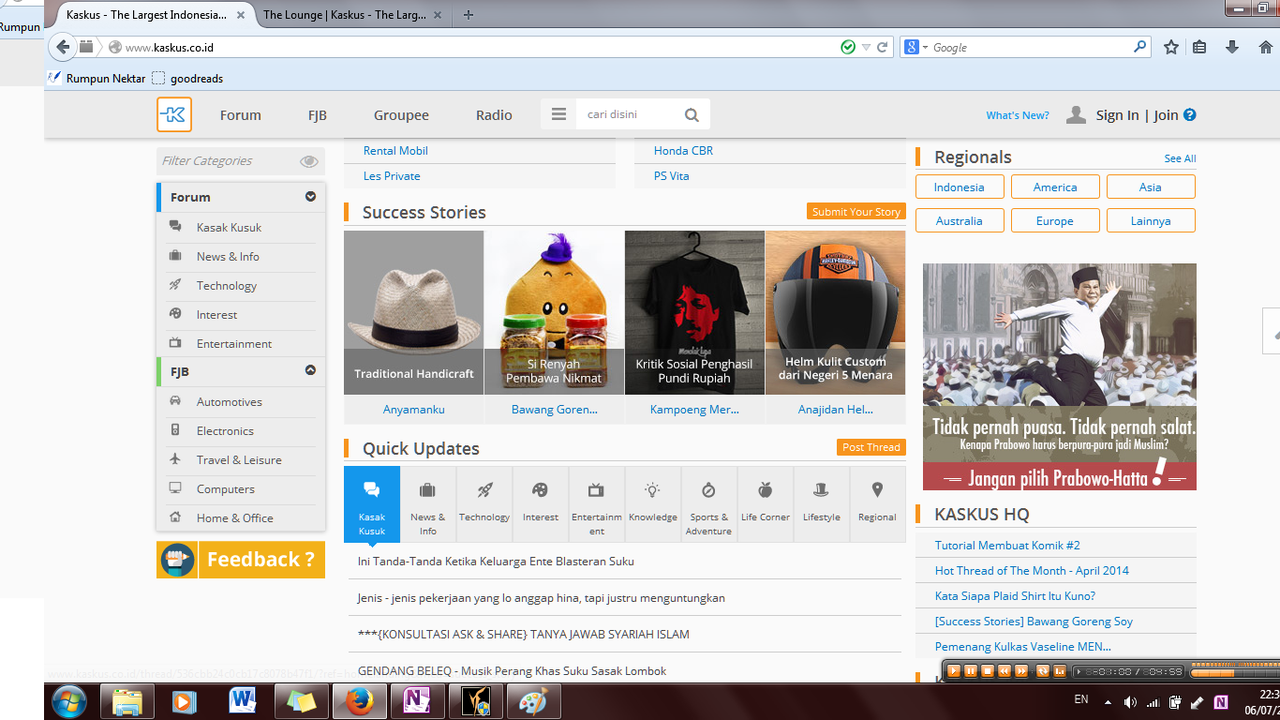Image resolution: width=1280 pixels, height=720 pixels.
Task: Reload the page with refresh icon
Action: click(882, 47)
